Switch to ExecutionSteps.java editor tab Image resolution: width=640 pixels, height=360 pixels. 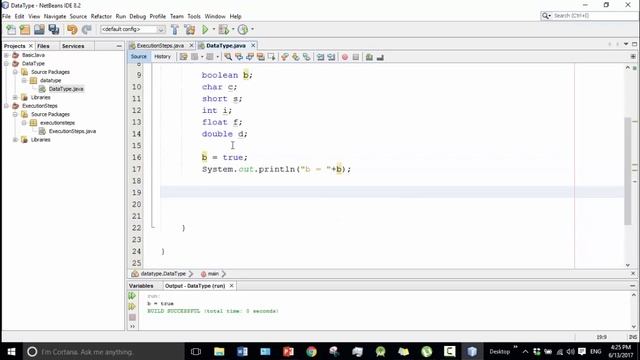(x=160, y=46)
